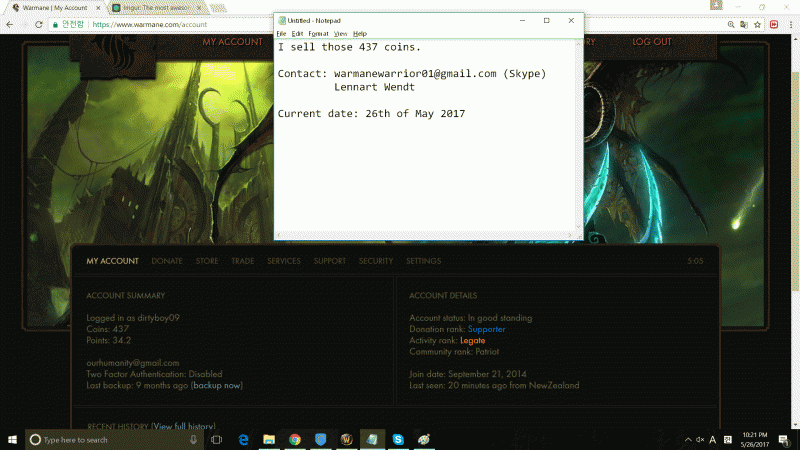Open the Notepad Edit menu

click(297, 34)
